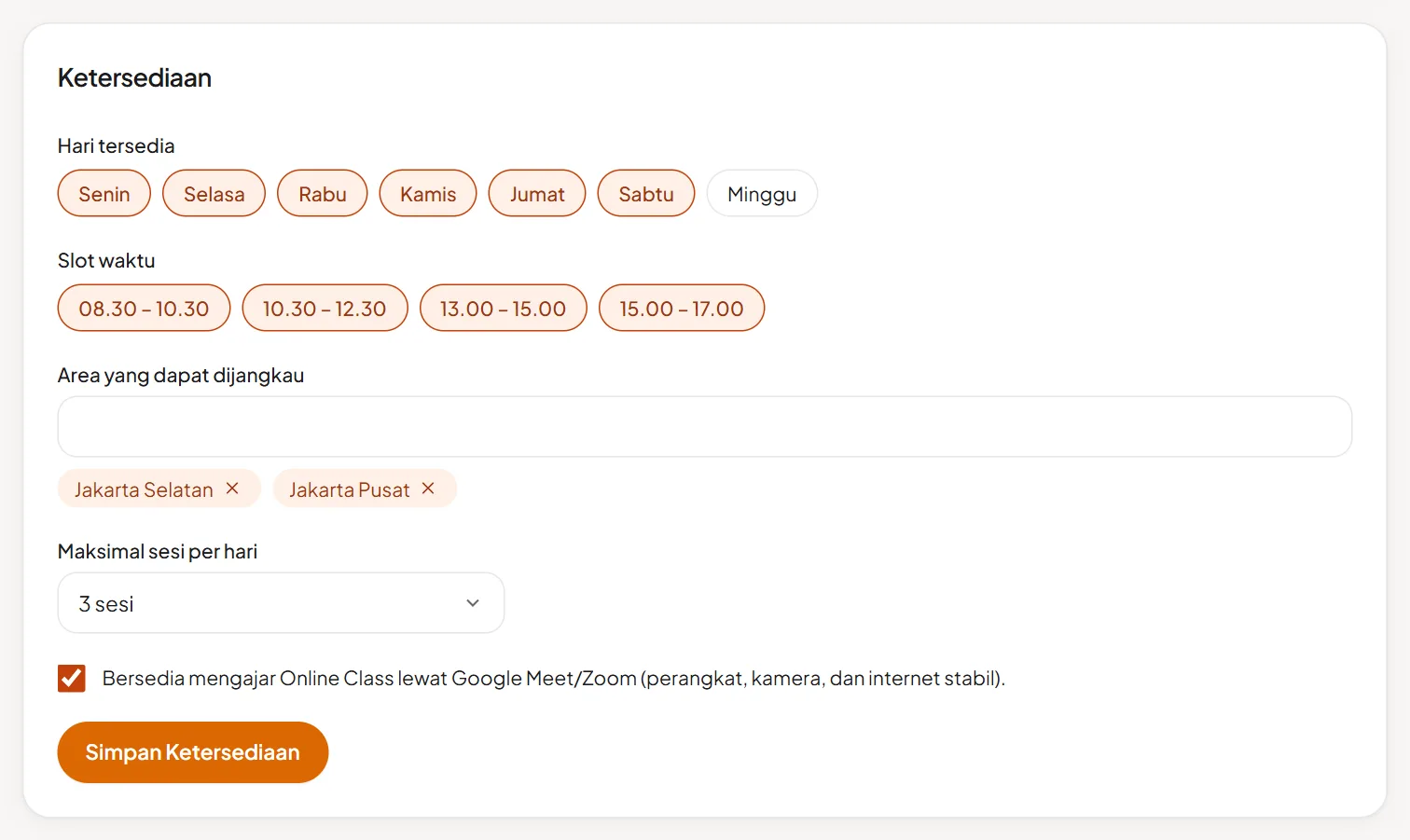Select the Minggu day chip
The image size is (1410, 840).
(762, 194)
